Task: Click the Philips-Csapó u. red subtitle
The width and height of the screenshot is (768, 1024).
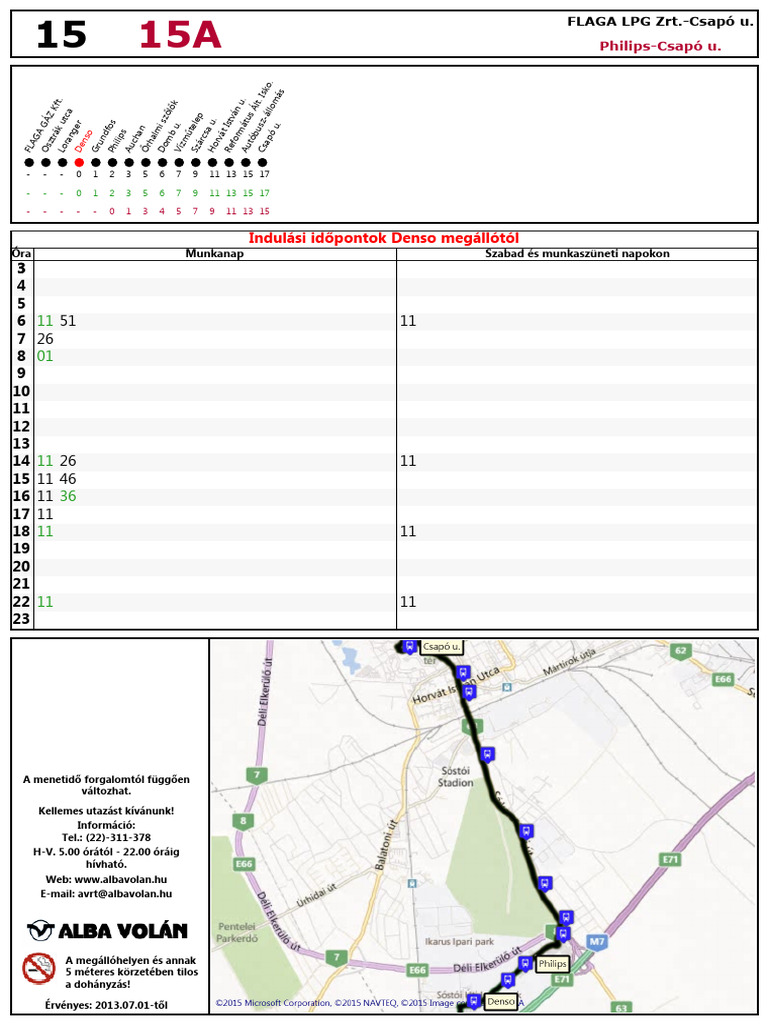Action: 660,46
